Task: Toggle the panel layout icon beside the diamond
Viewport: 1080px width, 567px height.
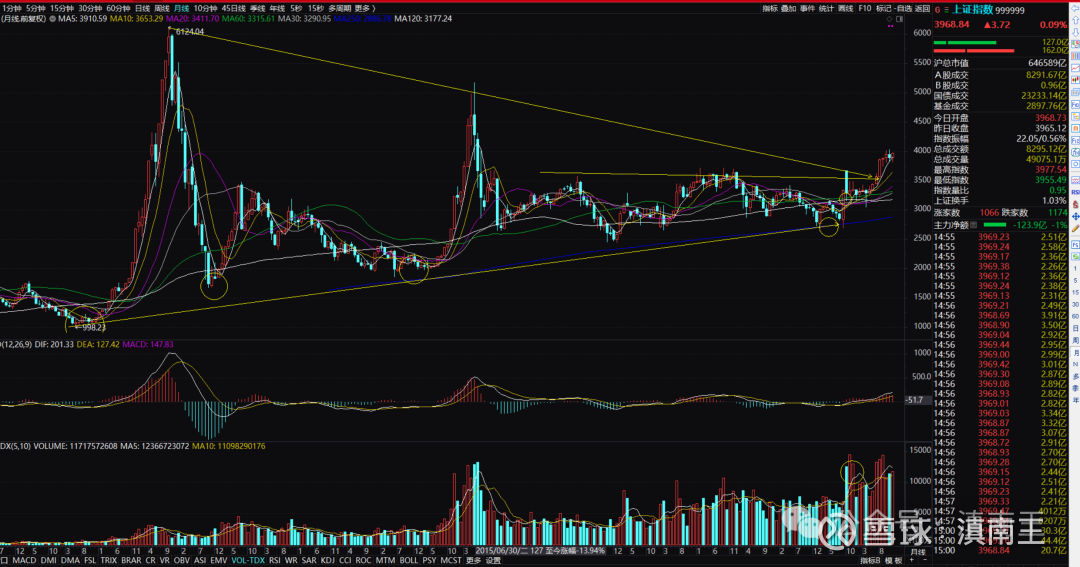Action: (900, 19)
